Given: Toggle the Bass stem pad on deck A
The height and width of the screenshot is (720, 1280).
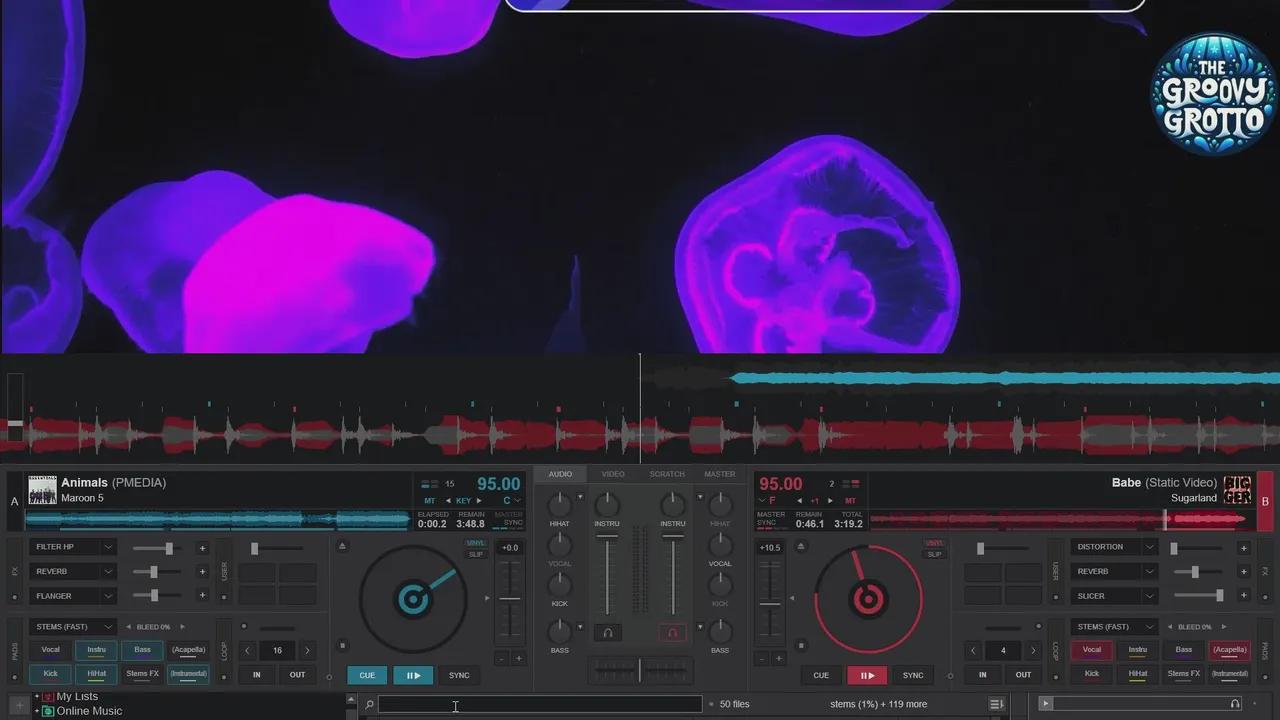Looking at the screenshot, I should [143, 650].
